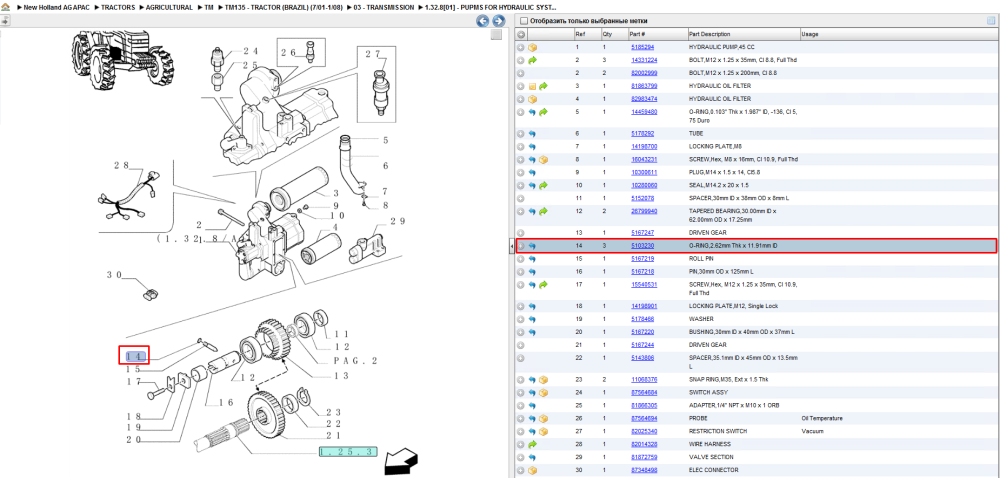Image resolution: width=1000 pixels, height=478 pixels.
Task: Open 'New Holland AG APAC' breadcrumb
Action: 56,8
